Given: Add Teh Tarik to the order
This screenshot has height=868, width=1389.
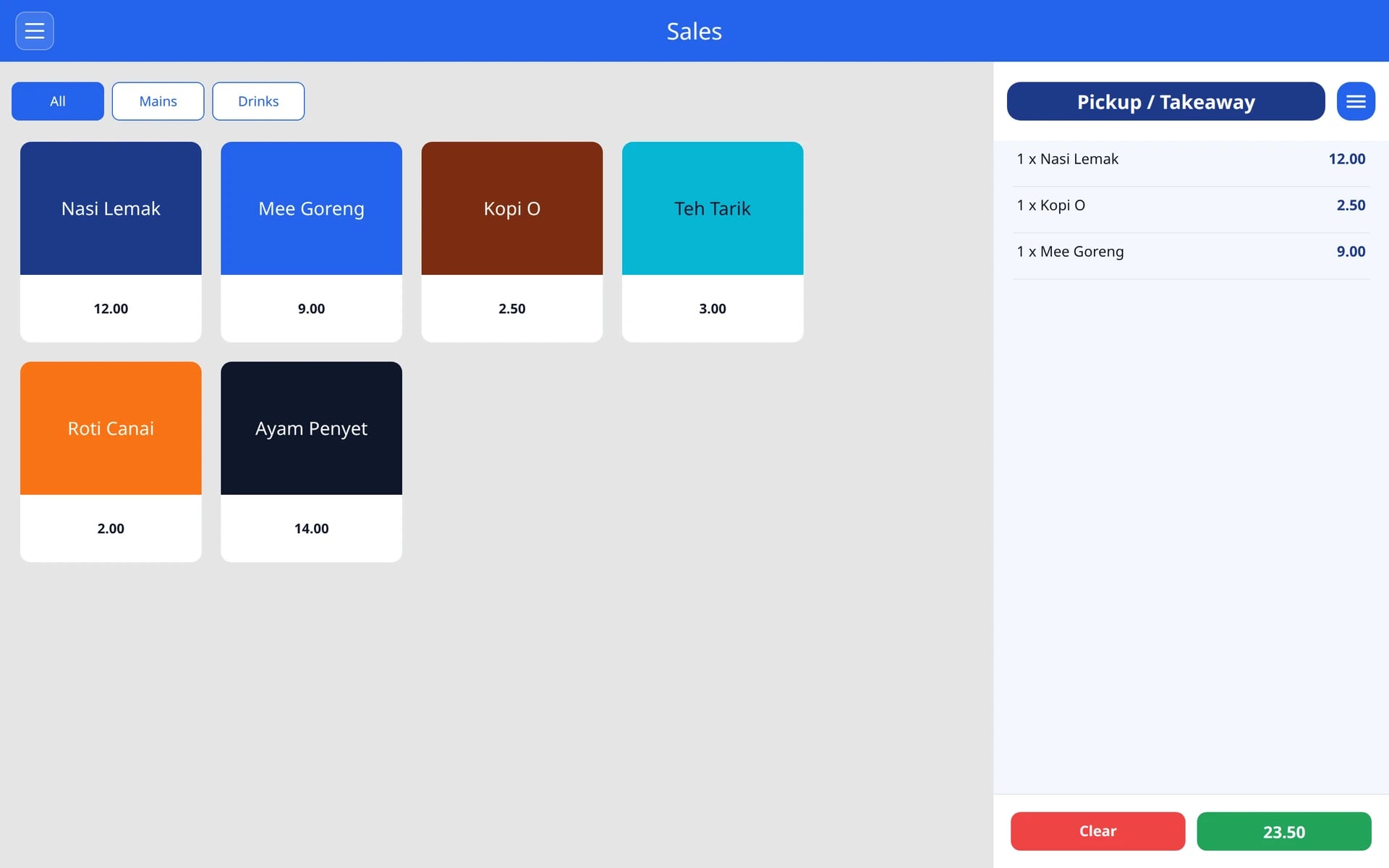Looking at the screenshot, I should 713,242.
